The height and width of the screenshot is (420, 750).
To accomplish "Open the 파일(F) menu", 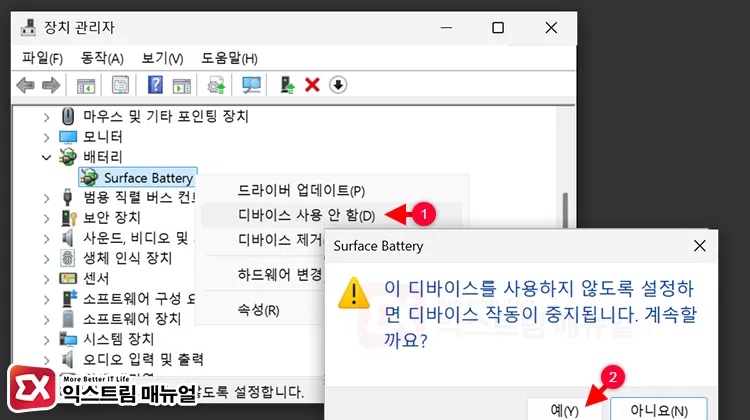I will (x=42, y=58).
